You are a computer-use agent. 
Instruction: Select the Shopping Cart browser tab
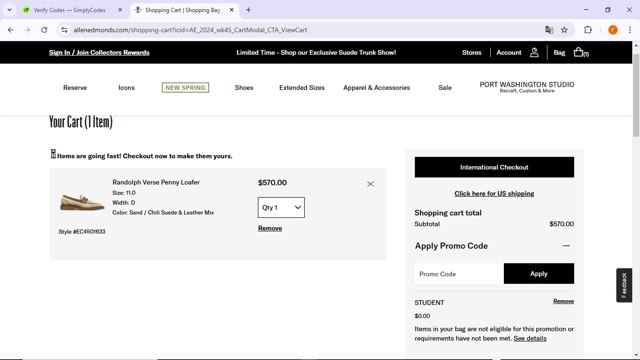182,10
